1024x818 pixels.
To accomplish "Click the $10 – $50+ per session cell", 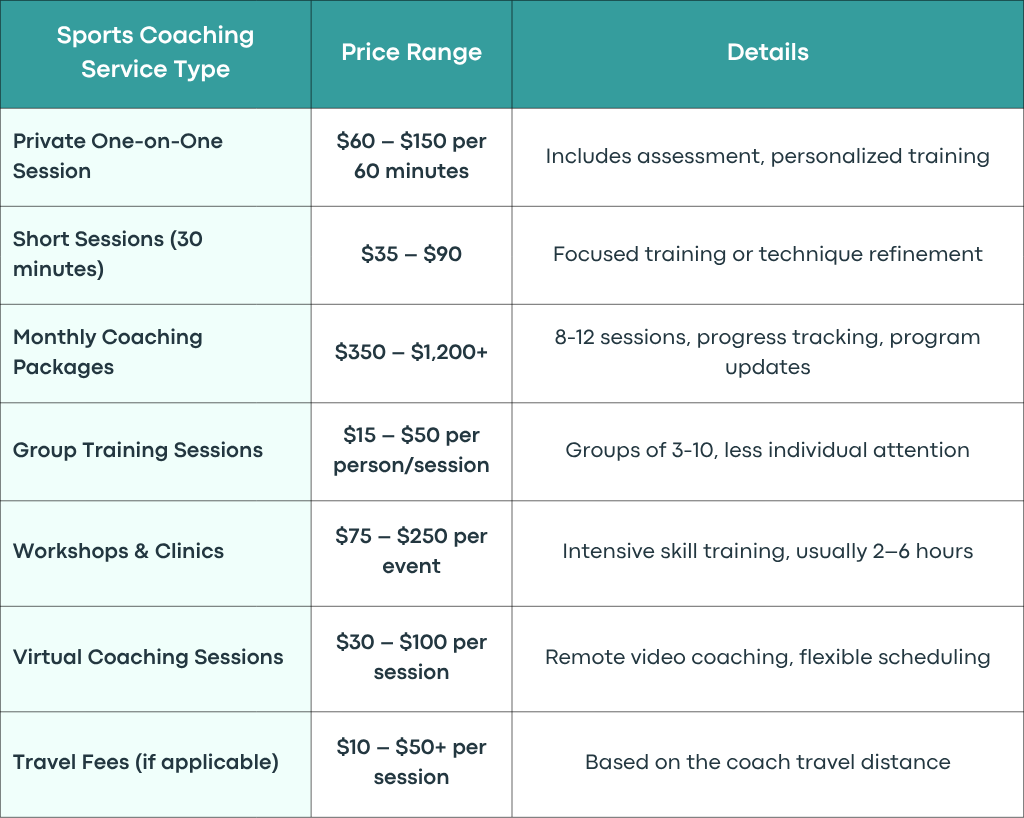I will pos(411,762).
